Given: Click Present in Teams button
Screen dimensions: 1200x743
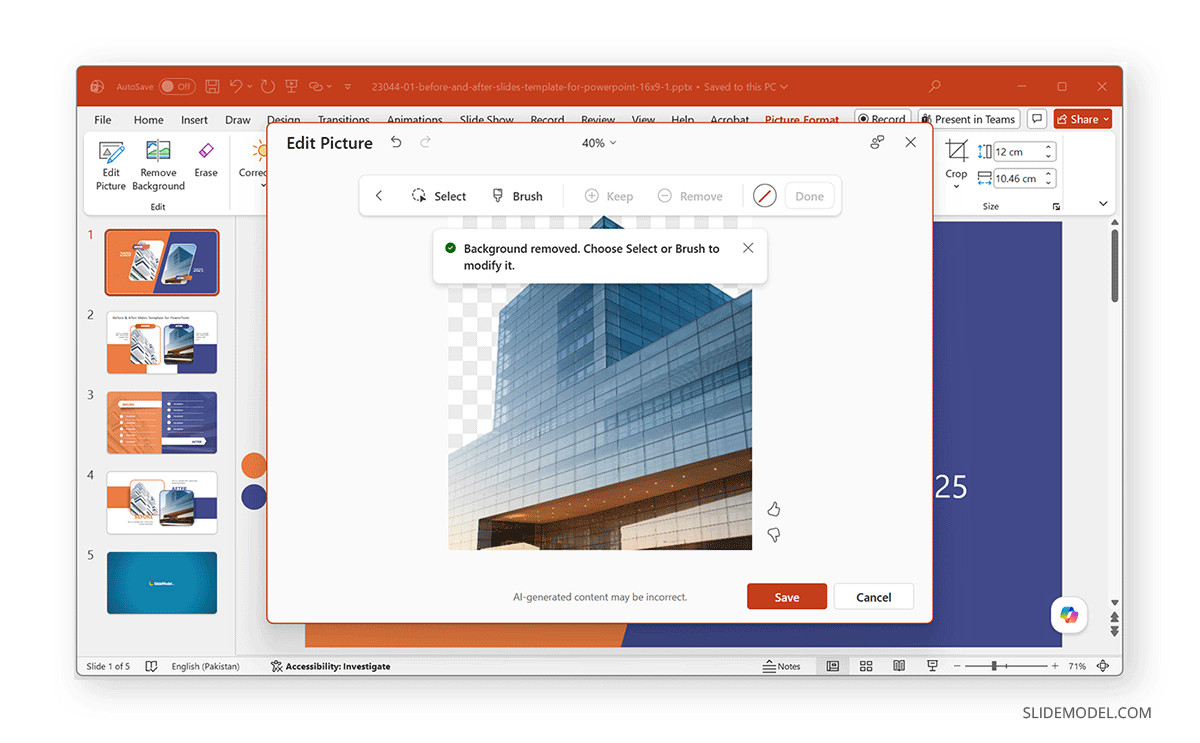Looking at the screenshot, I should coord(968,119).
